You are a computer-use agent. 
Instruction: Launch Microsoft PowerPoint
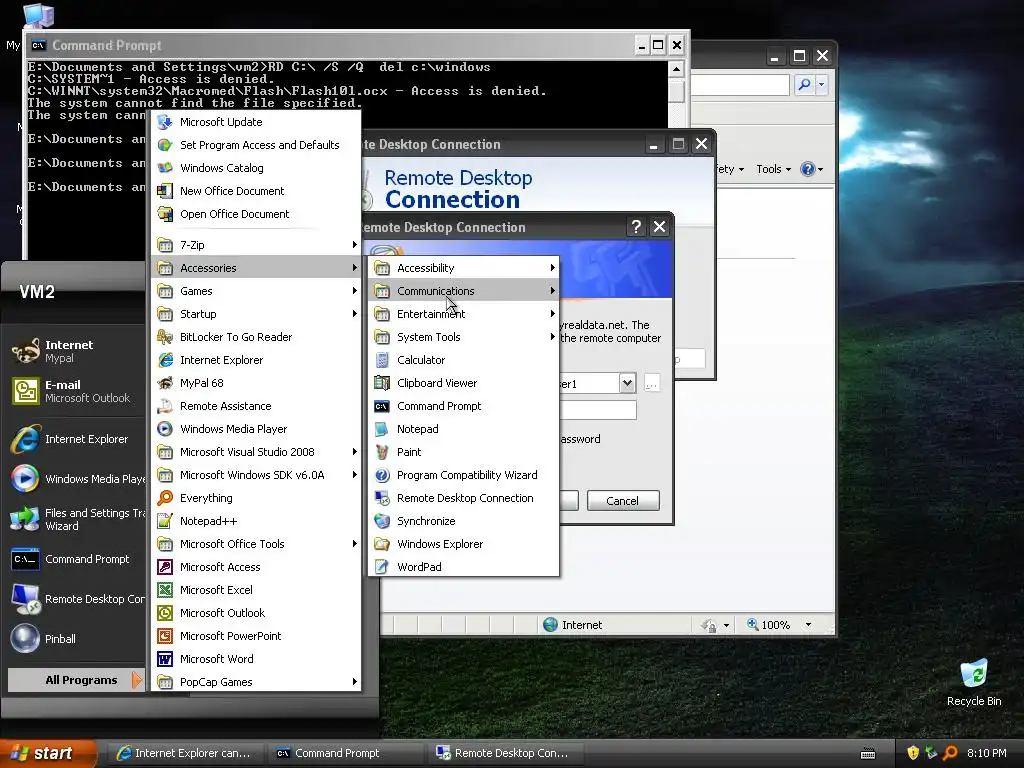[x=256, y=635]
